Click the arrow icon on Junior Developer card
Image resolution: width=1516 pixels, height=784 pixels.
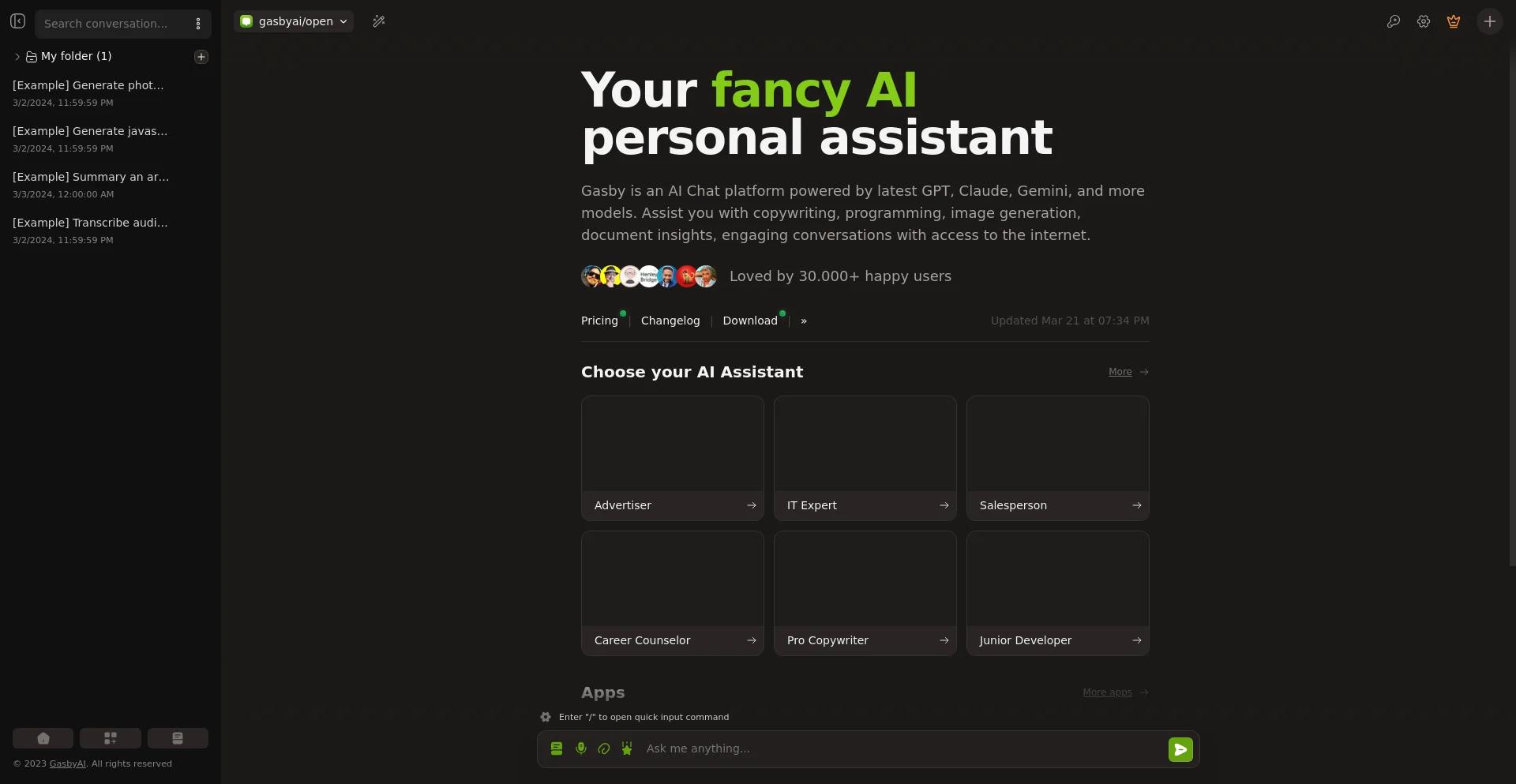[1137, 640]
